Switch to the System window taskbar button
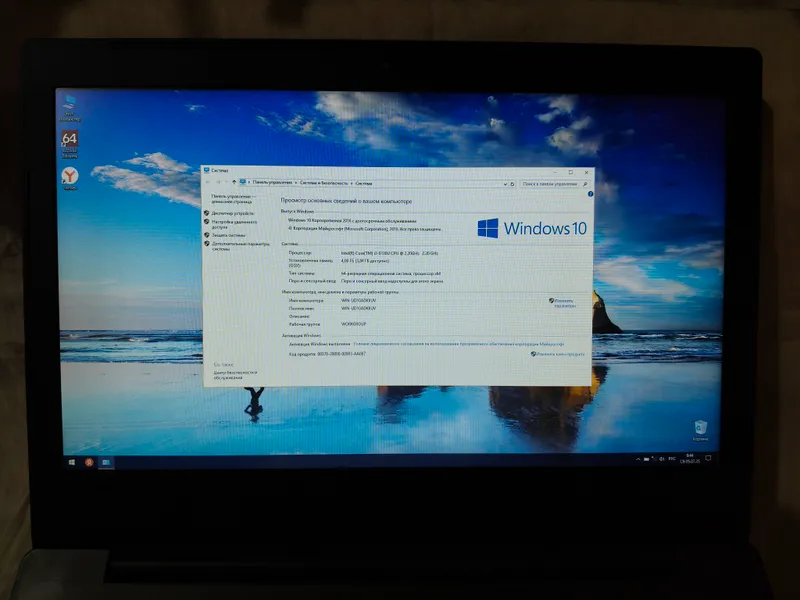 106,462
